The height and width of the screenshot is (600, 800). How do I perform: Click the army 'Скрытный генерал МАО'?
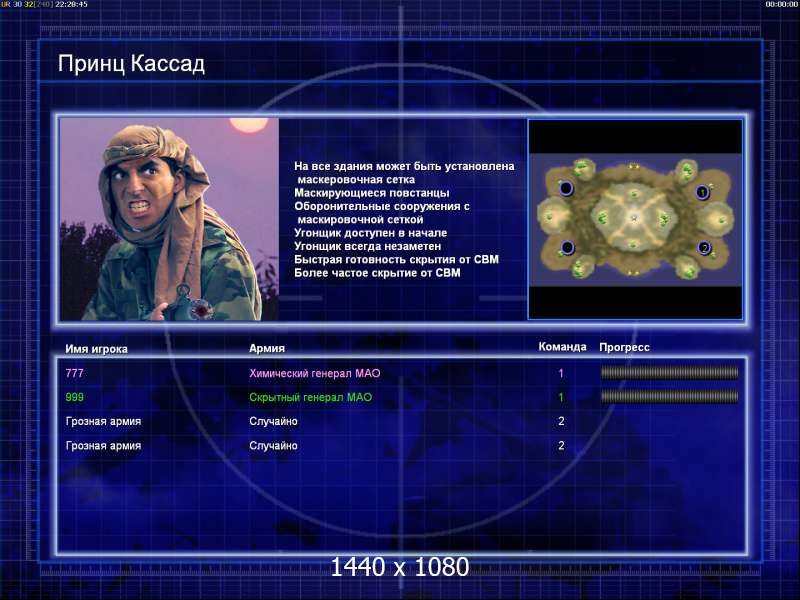311,397
